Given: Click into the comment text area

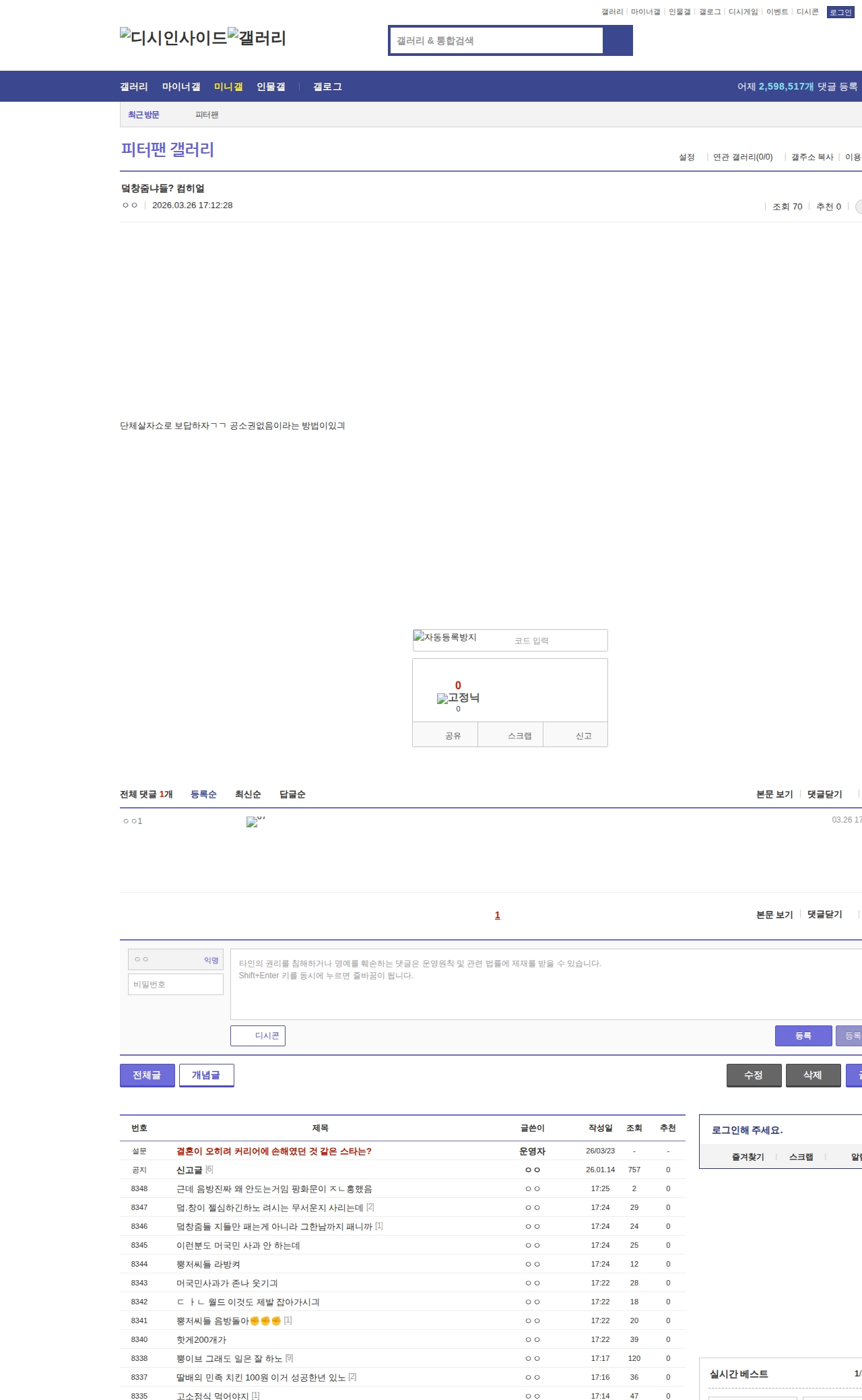Looking at the screenshot, I should (546, 984).
